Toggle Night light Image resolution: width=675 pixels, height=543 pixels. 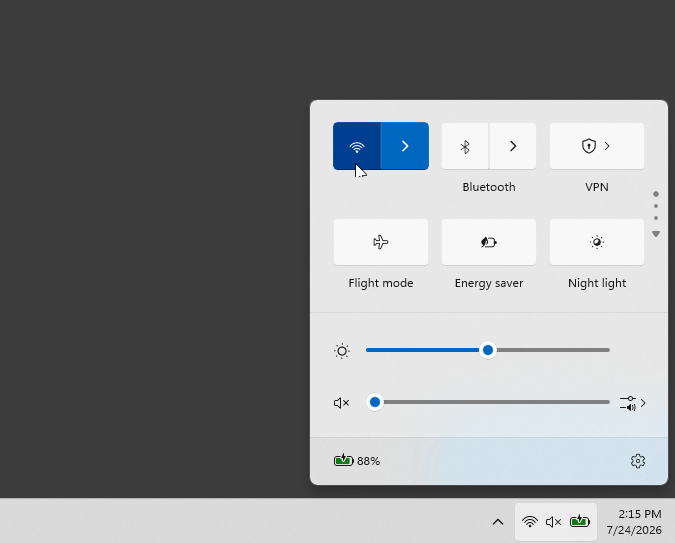pyautogui.click(x=597, y=242)
